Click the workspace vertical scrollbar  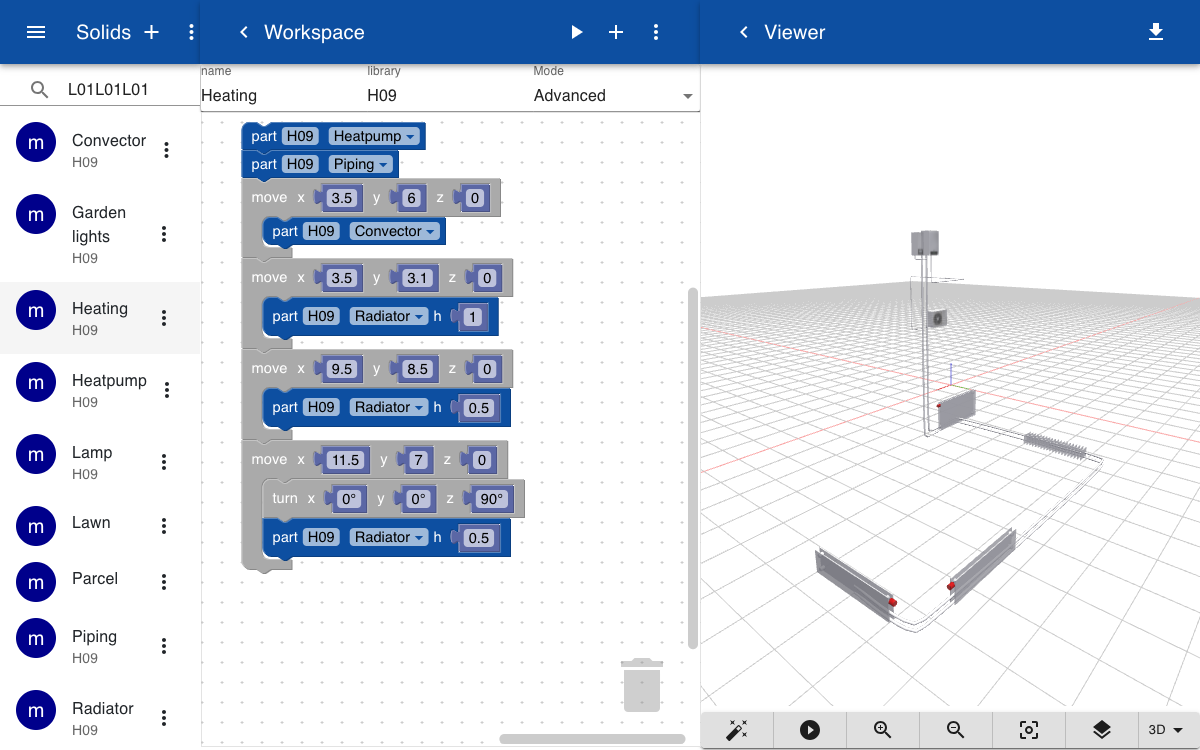click(x=693, y=468)
